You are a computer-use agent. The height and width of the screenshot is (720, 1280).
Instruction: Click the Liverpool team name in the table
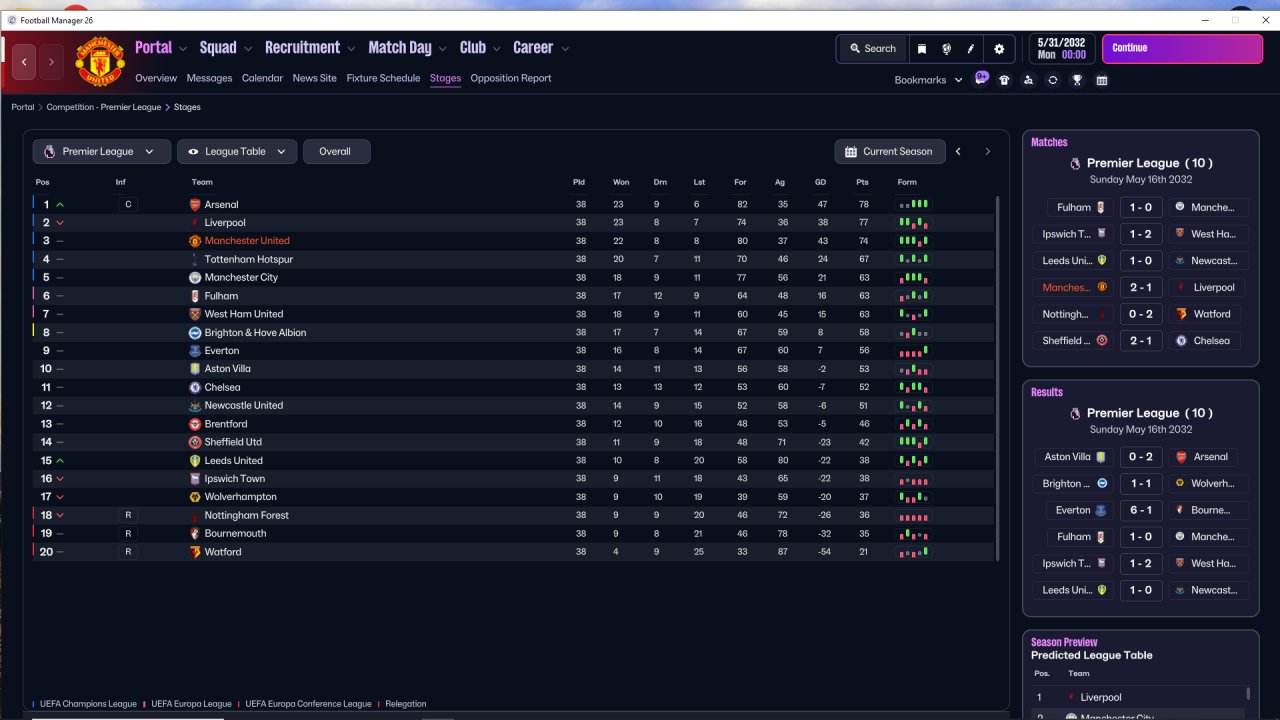[x=225, y=223]
